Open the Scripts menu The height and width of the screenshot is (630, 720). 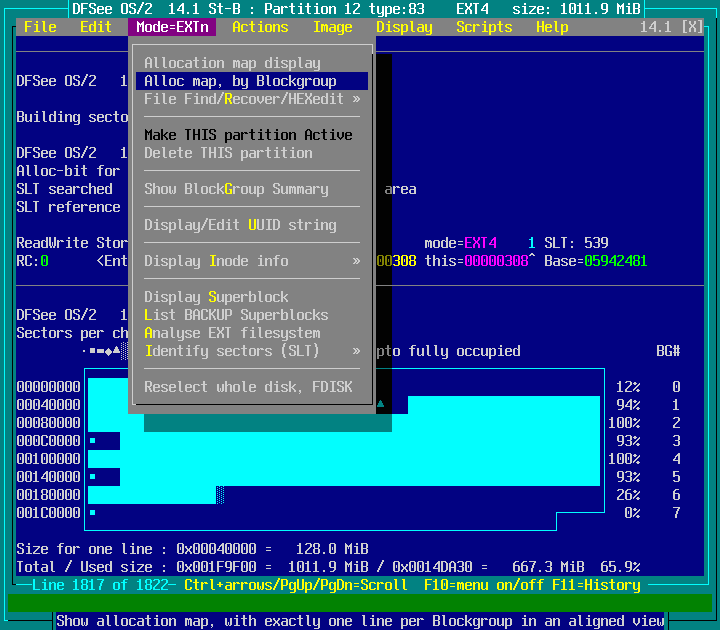point(484,27)
